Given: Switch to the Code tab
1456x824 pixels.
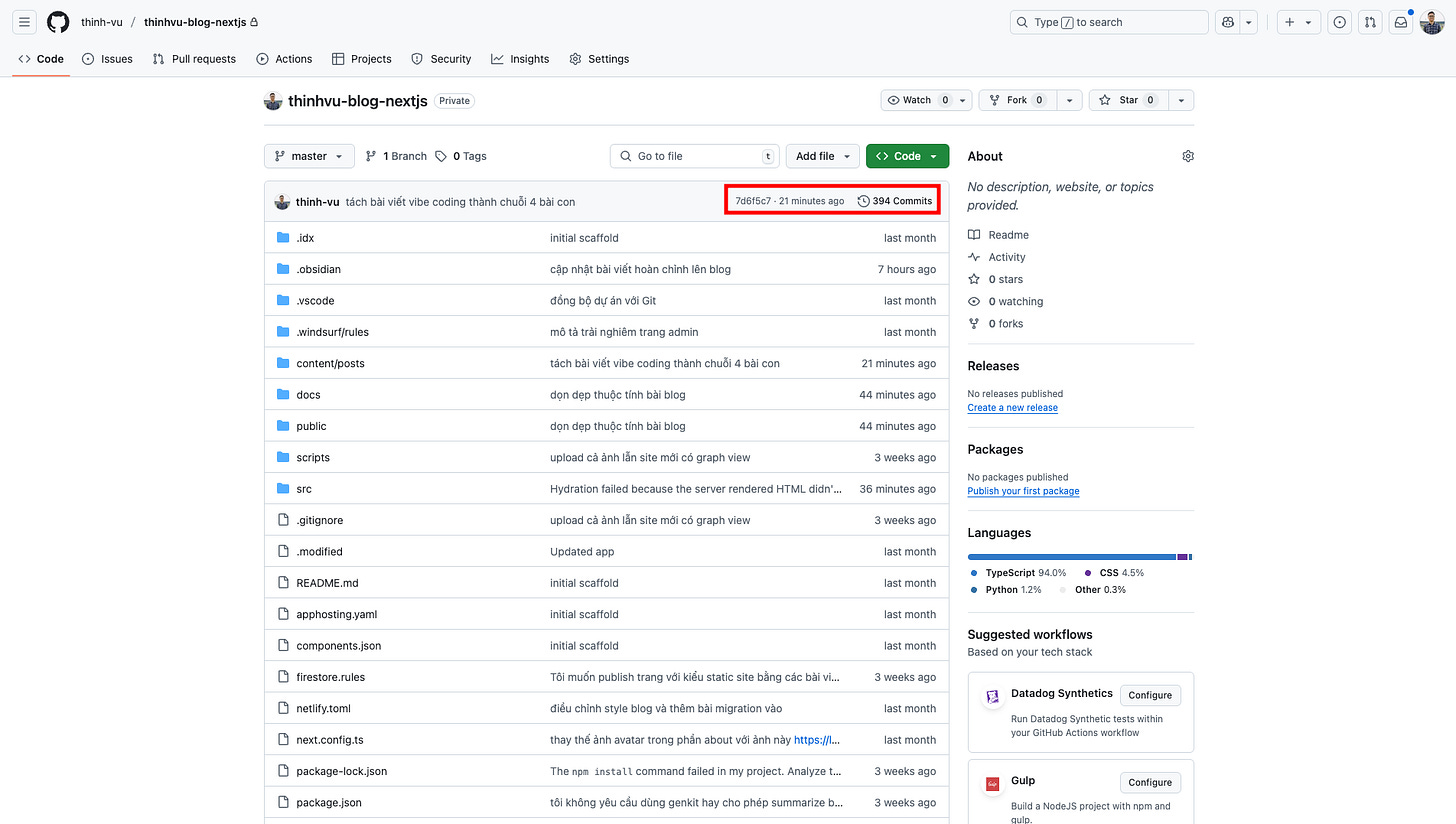Looking at the screenshot, I should pyautogui.click(x=41, y=59).
